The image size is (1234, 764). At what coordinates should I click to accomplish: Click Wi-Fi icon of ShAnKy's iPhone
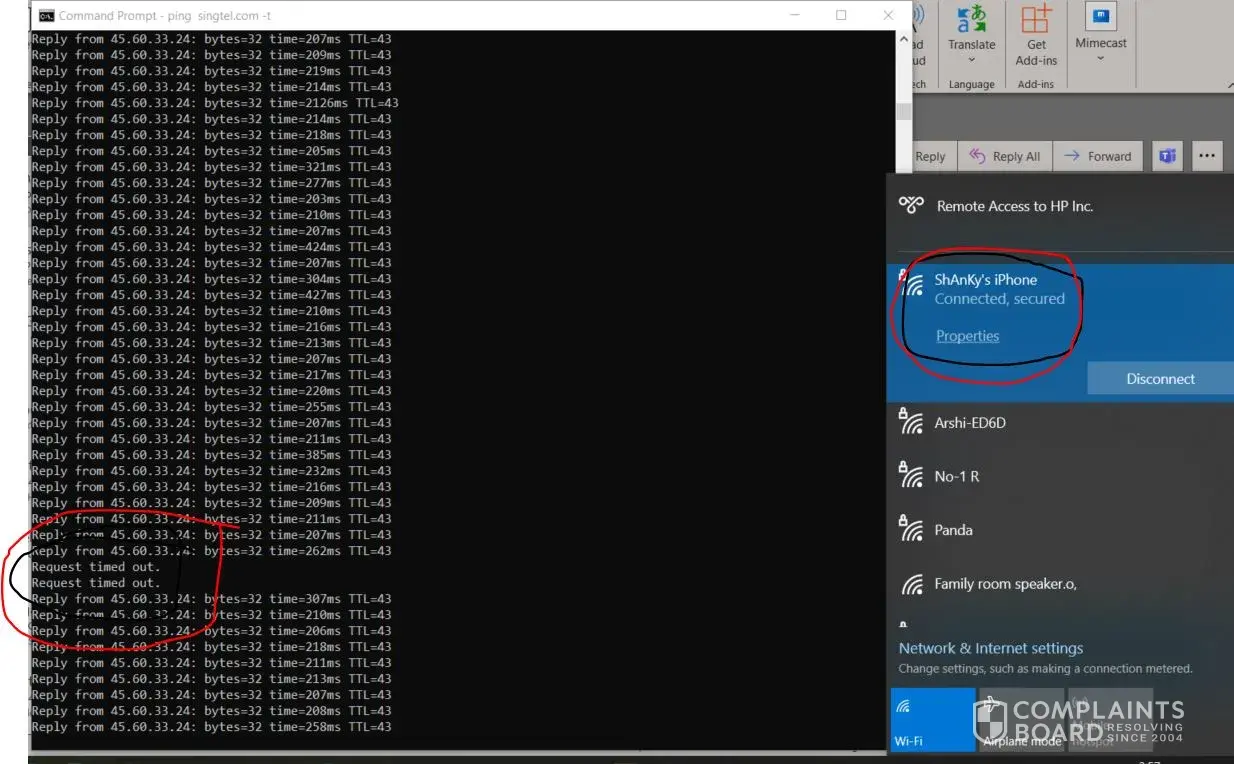click(x=911, y=283)
